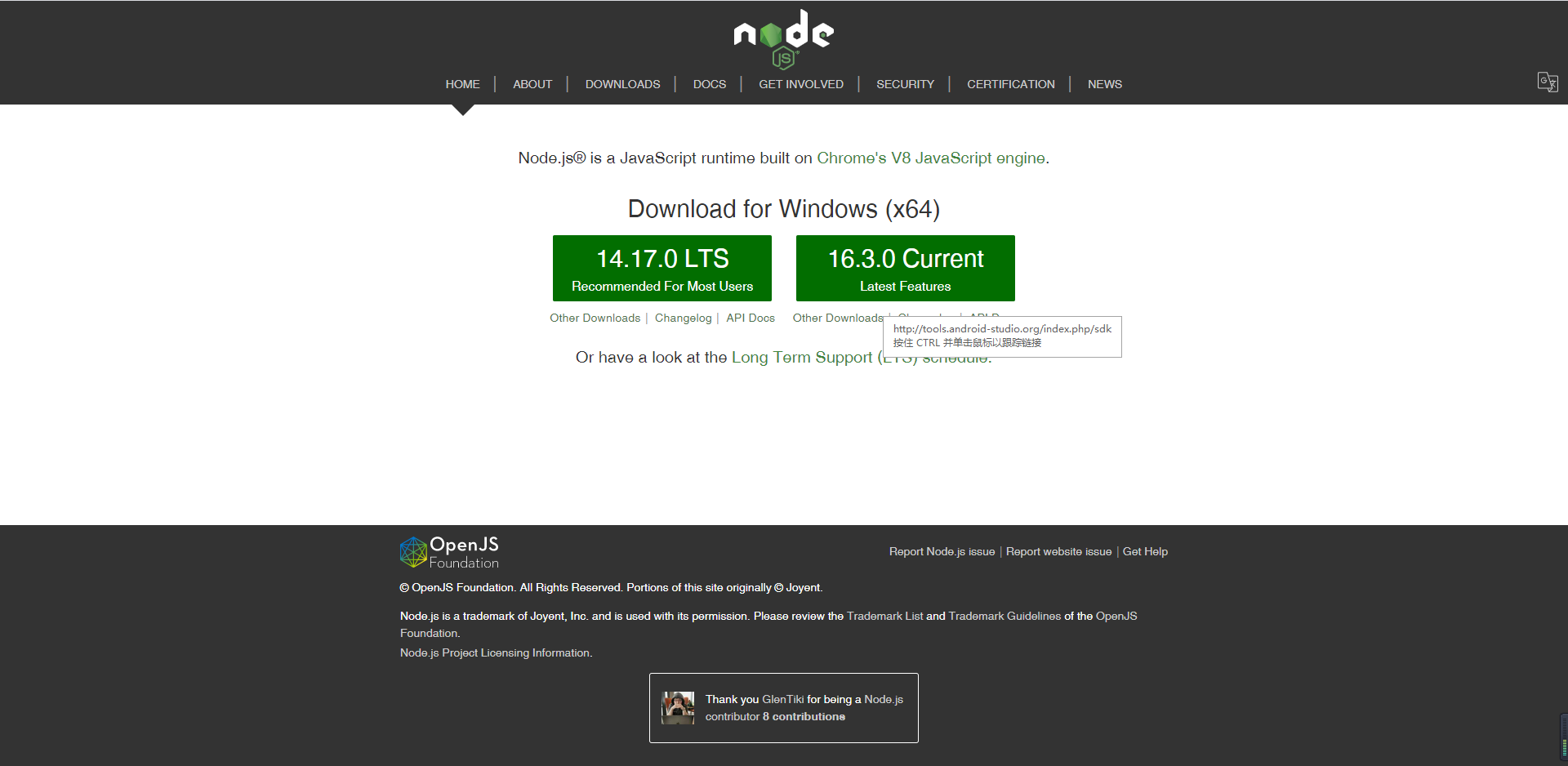This screenshot has width=1568, height=766.
Task: Click the Node.js logo in the header
Action: click(783, 39)
